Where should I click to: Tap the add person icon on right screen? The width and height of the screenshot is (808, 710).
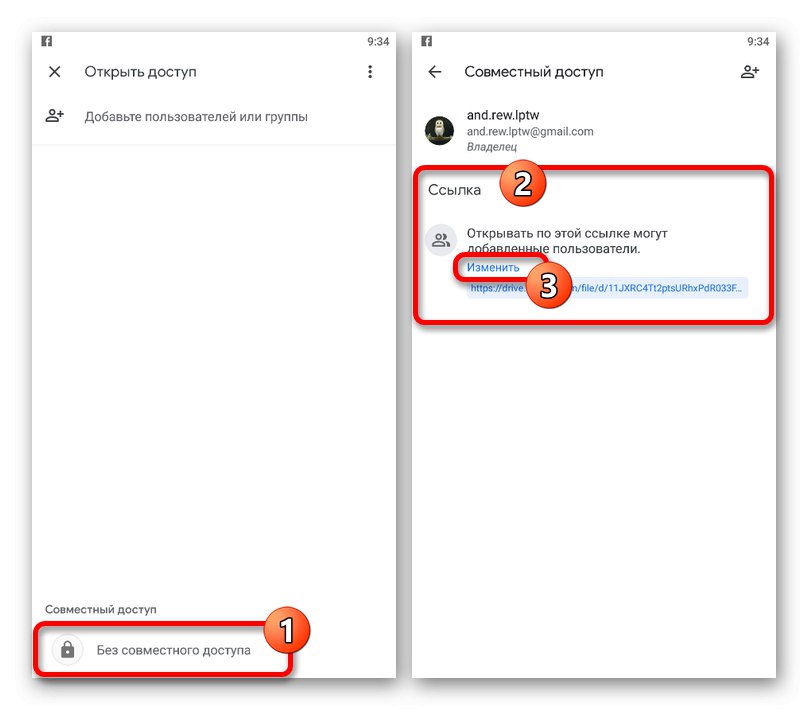click(751, 71)
